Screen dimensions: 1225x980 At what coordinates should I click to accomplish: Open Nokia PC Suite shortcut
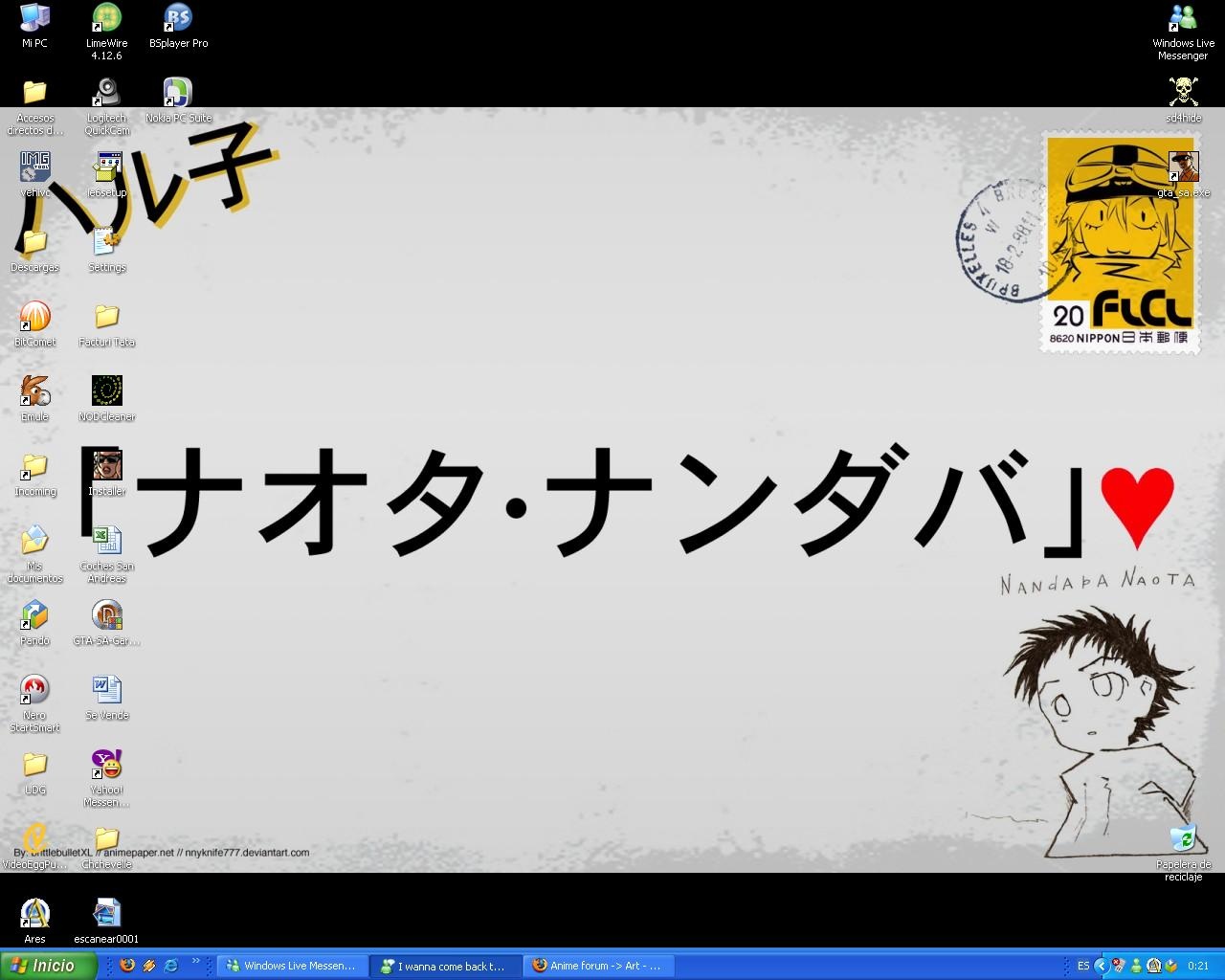pos(178,100)
